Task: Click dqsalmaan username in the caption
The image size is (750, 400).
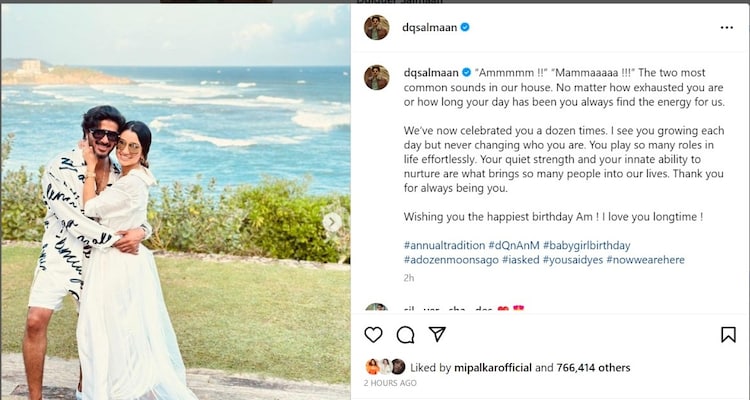Action: coord(431,73)
